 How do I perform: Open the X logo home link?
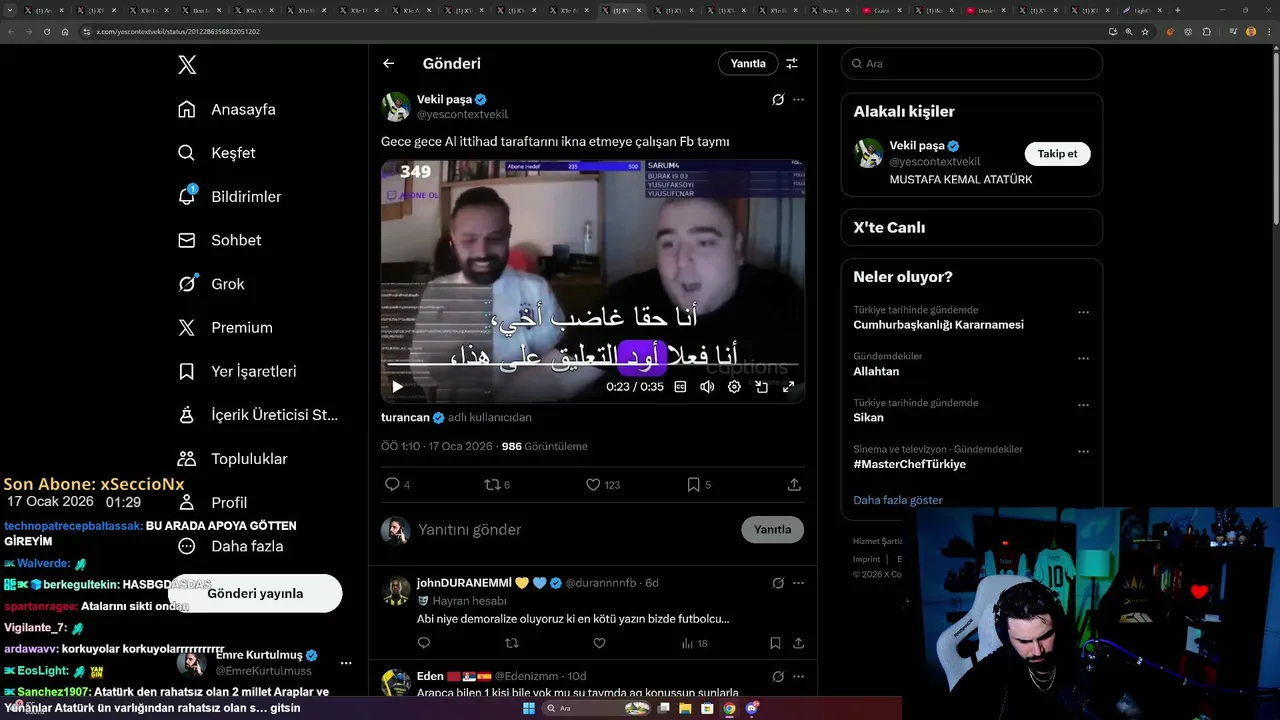[x=187, y=65]
